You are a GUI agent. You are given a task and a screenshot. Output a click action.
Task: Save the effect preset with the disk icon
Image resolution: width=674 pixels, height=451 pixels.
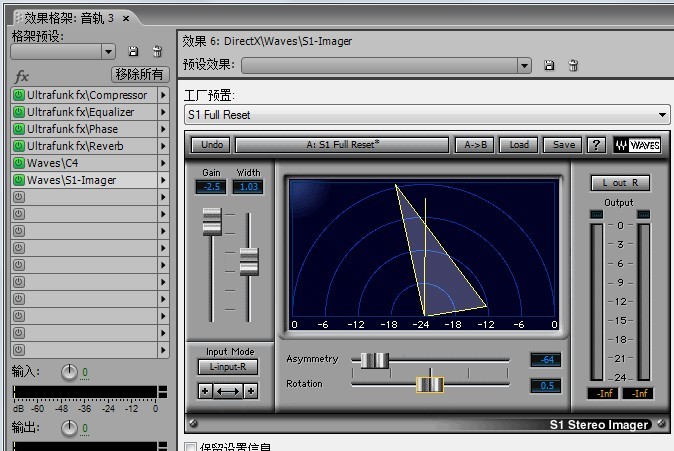click(549, 65)
